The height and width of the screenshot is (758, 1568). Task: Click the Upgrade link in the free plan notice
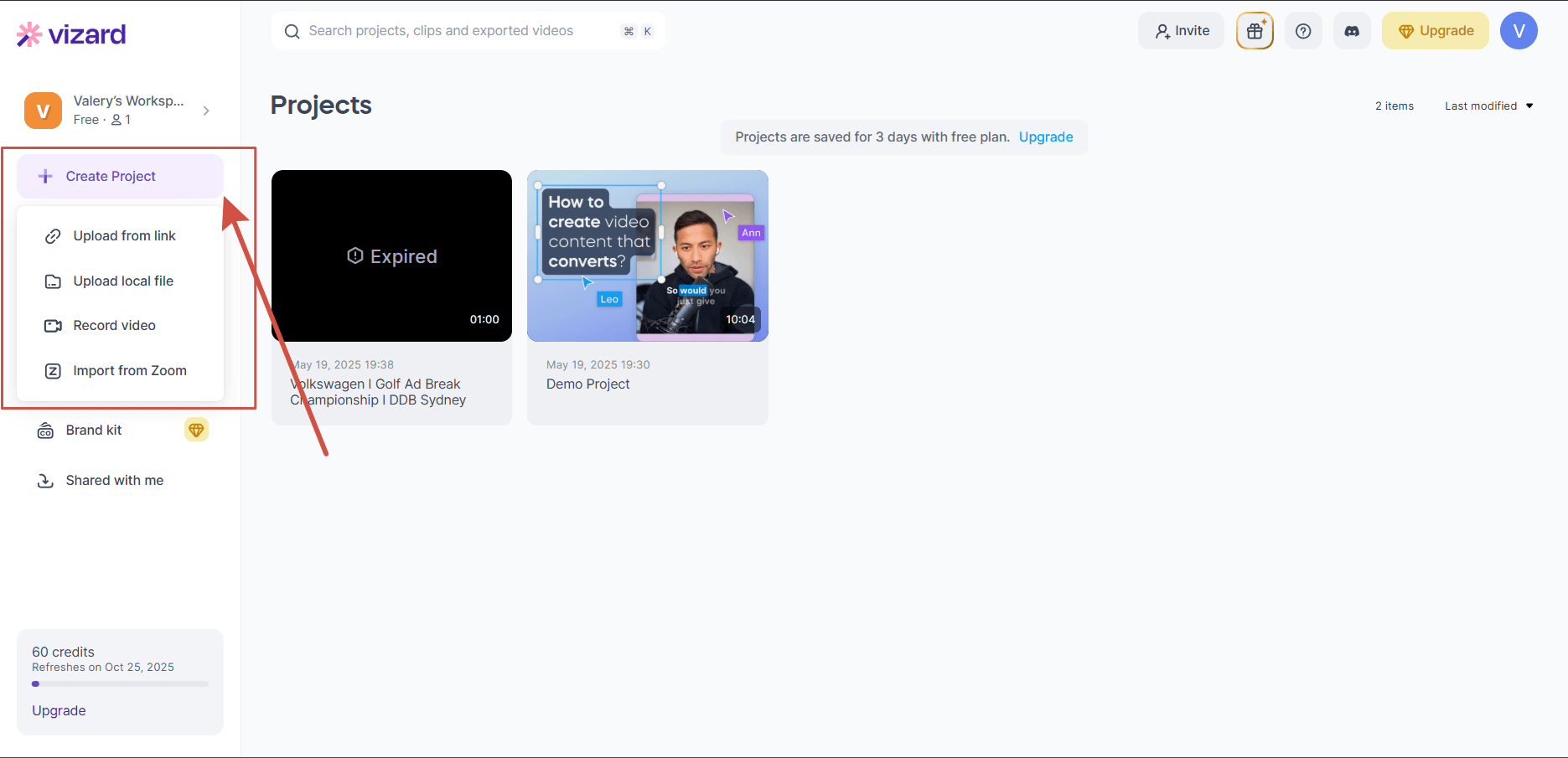[x=1046, y=137]
